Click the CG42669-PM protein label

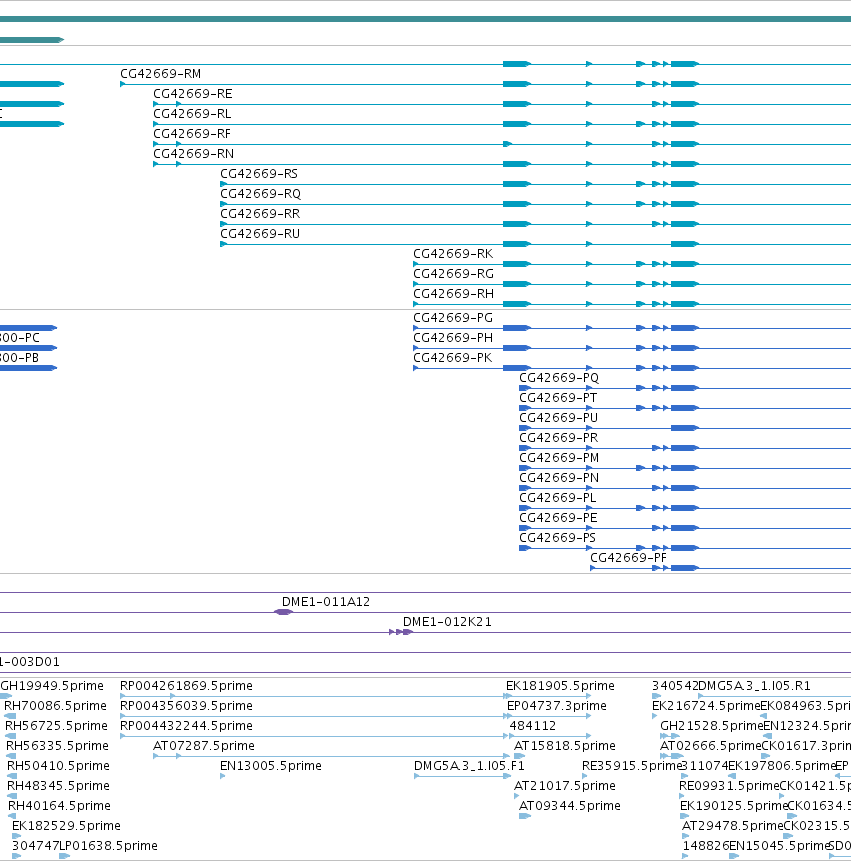coord(559,458)
